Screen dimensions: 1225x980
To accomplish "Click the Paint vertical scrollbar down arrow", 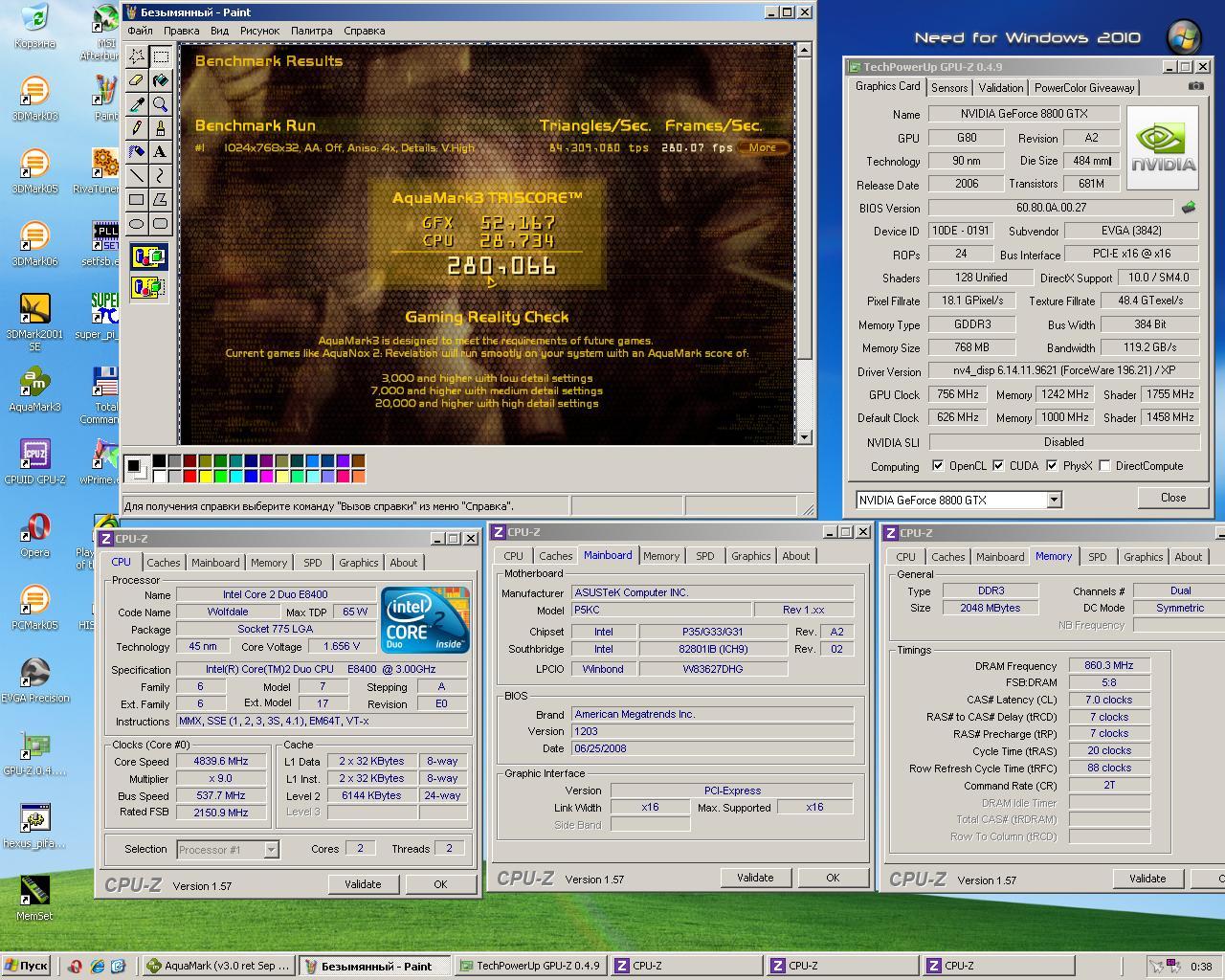I will coord(804,436).
